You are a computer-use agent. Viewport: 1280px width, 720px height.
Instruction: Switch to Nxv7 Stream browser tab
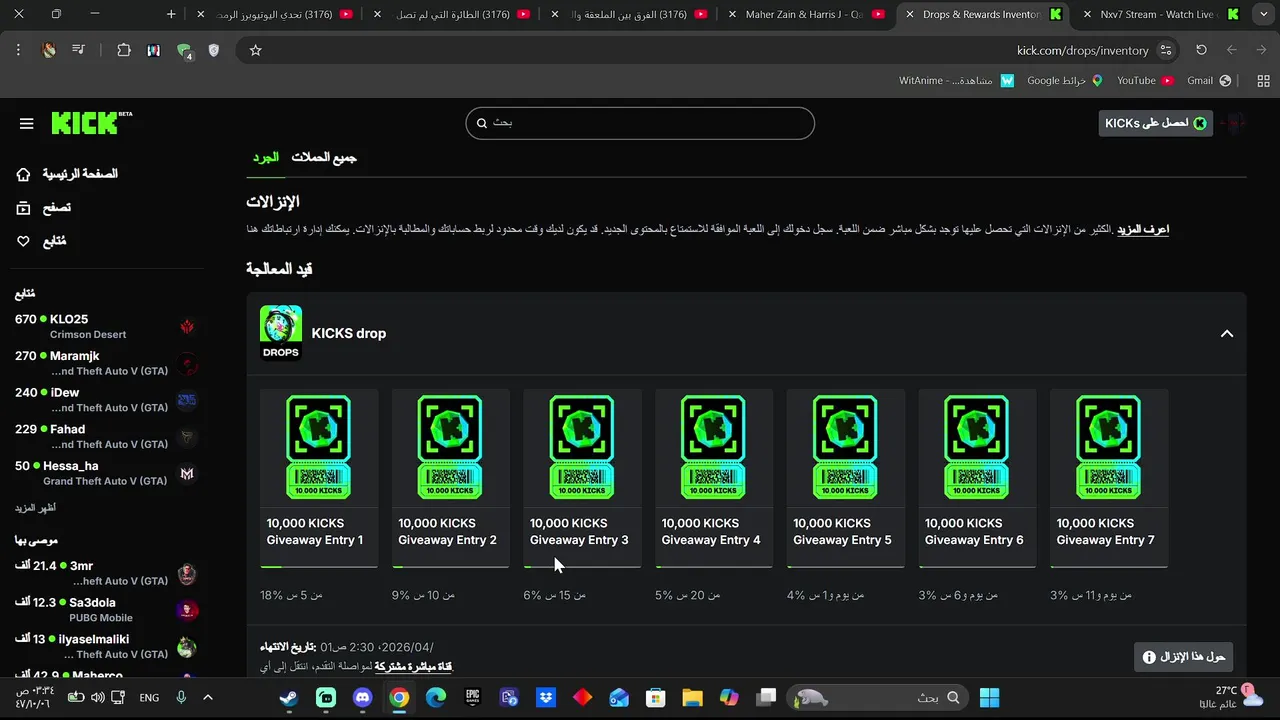[x=1160, y=14]
